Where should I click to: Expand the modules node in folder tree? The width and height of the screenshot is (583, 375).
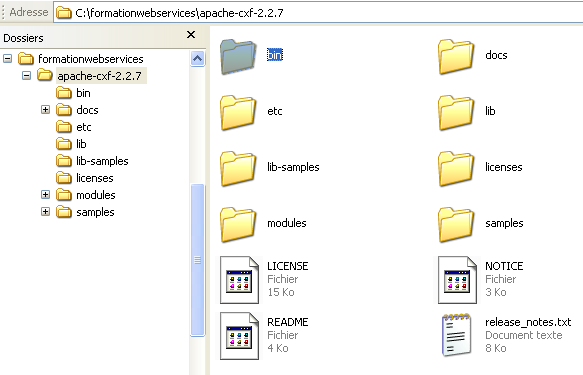pos(45,195)
